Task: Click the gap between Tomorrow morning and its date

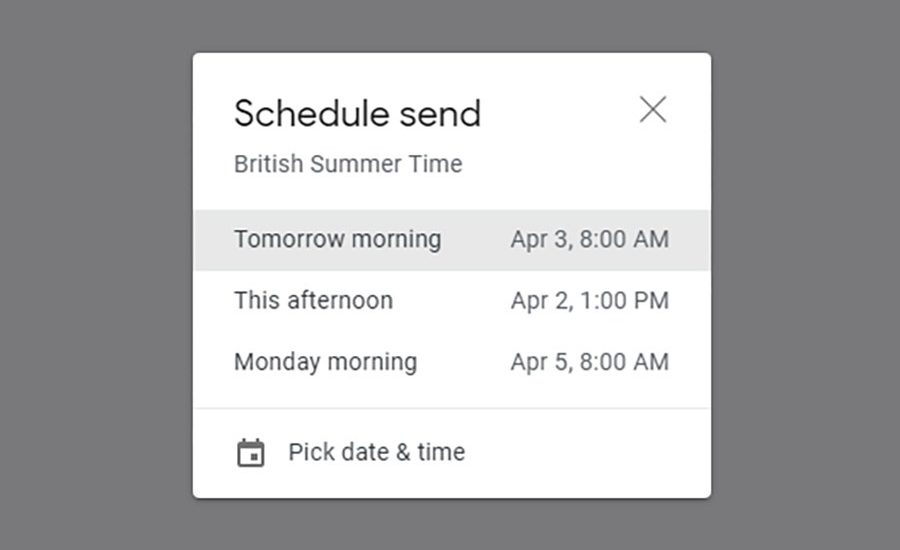Action: [x=476, y=239]
